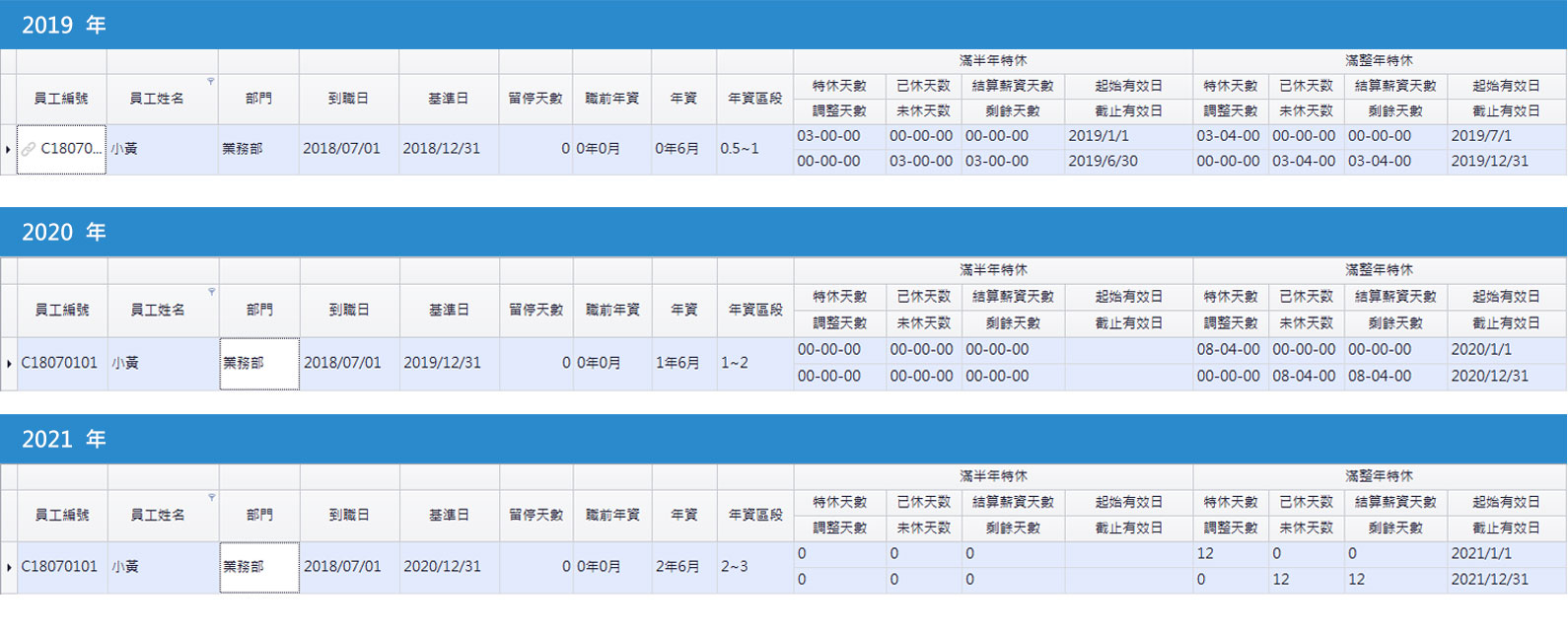Select 特休天數 value 08-04-00 under 滿整年特休
This screenshot has height=635, width=1568.
1231,350
